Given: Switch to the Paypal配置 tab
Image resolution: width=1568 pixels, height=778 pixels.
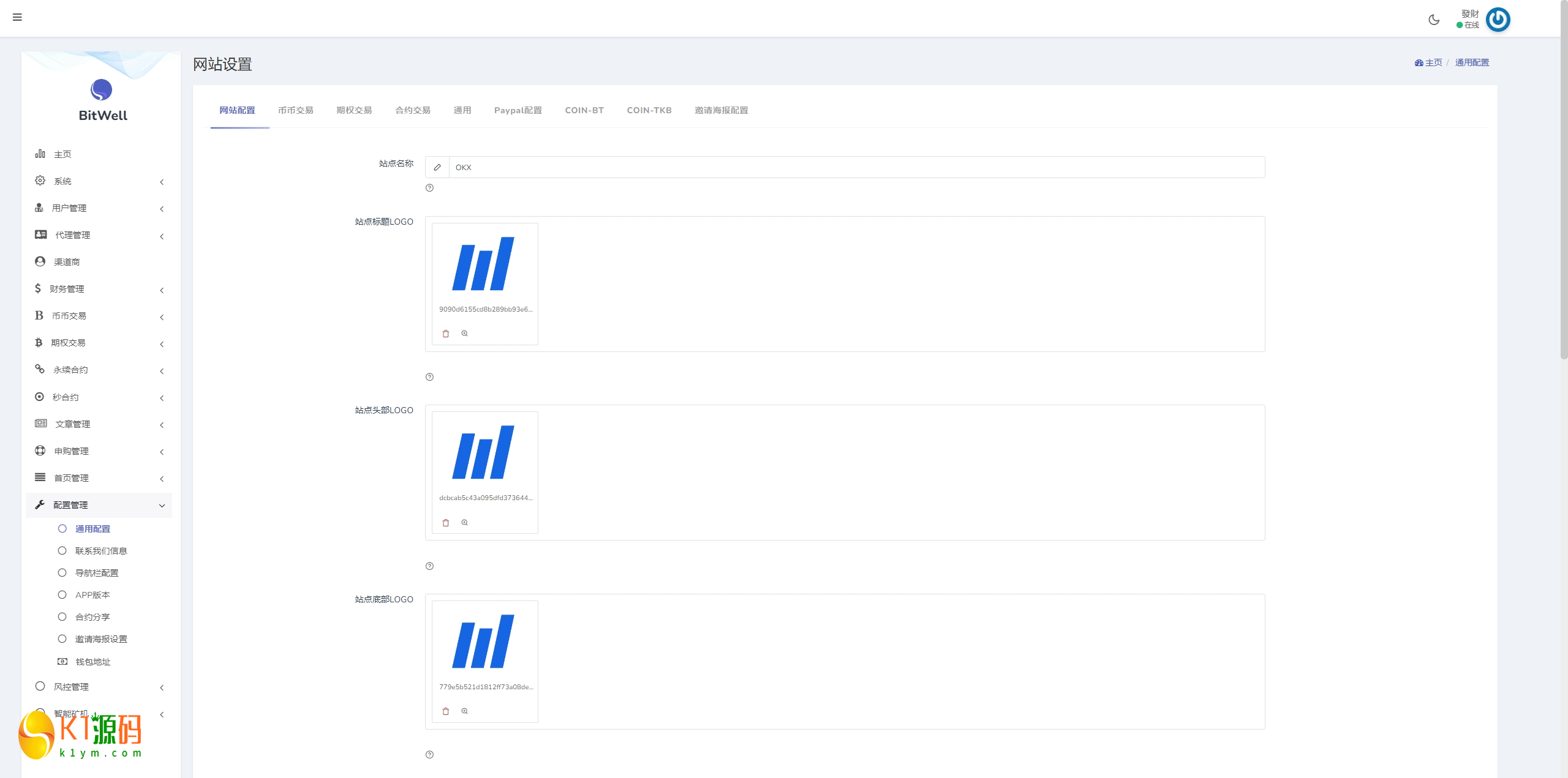Looking at the screenshot, I should [518, 110].
